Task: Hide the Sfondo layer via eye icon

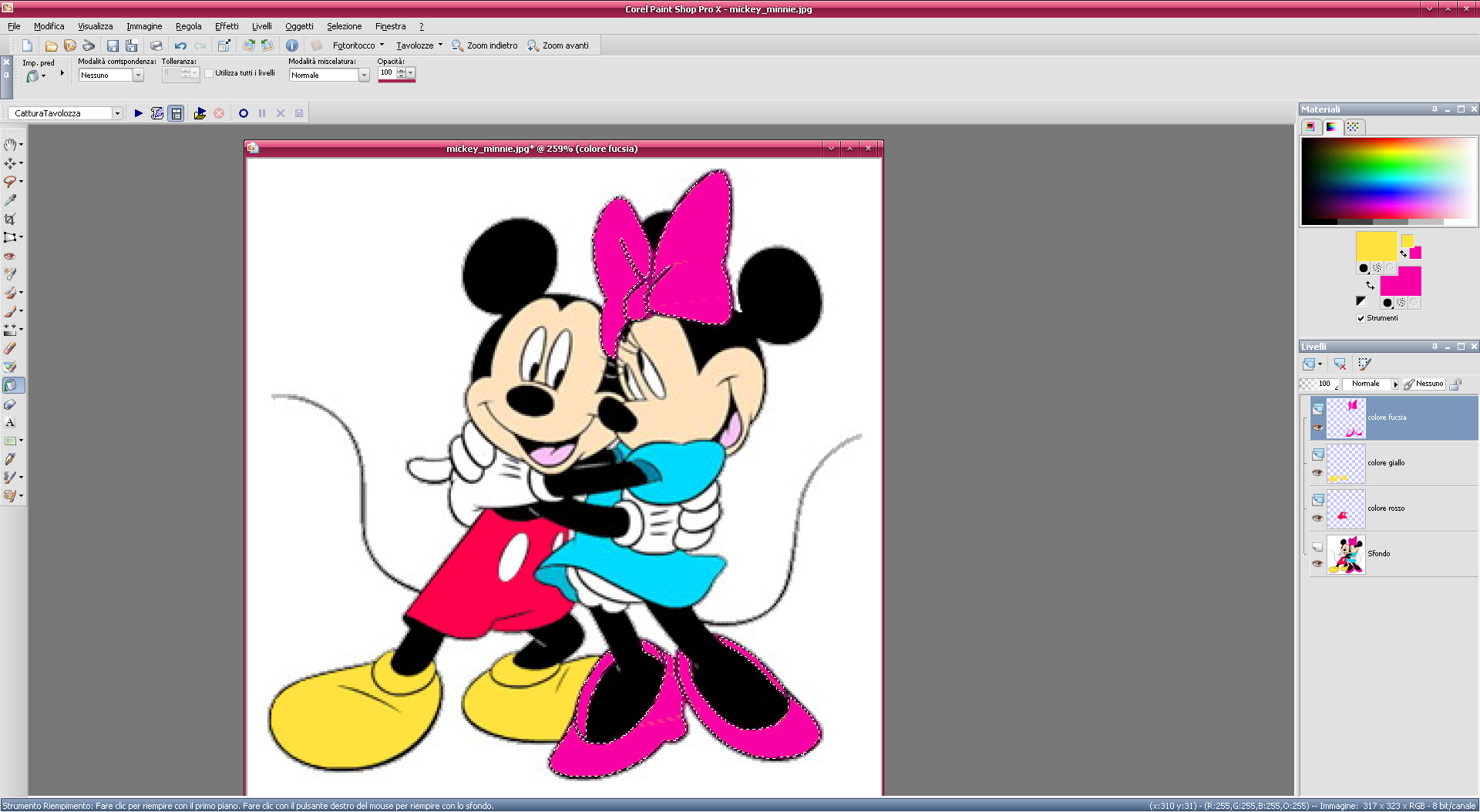Action: (1318, 564)
